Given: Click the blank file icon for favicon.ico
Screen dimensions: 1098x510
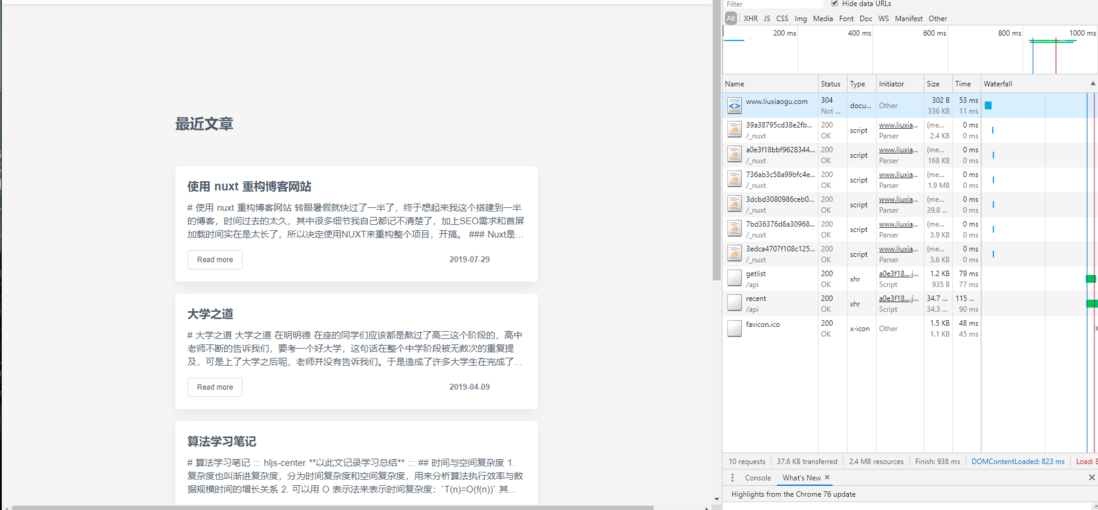Looking at the screenshot, I should 734,329.
